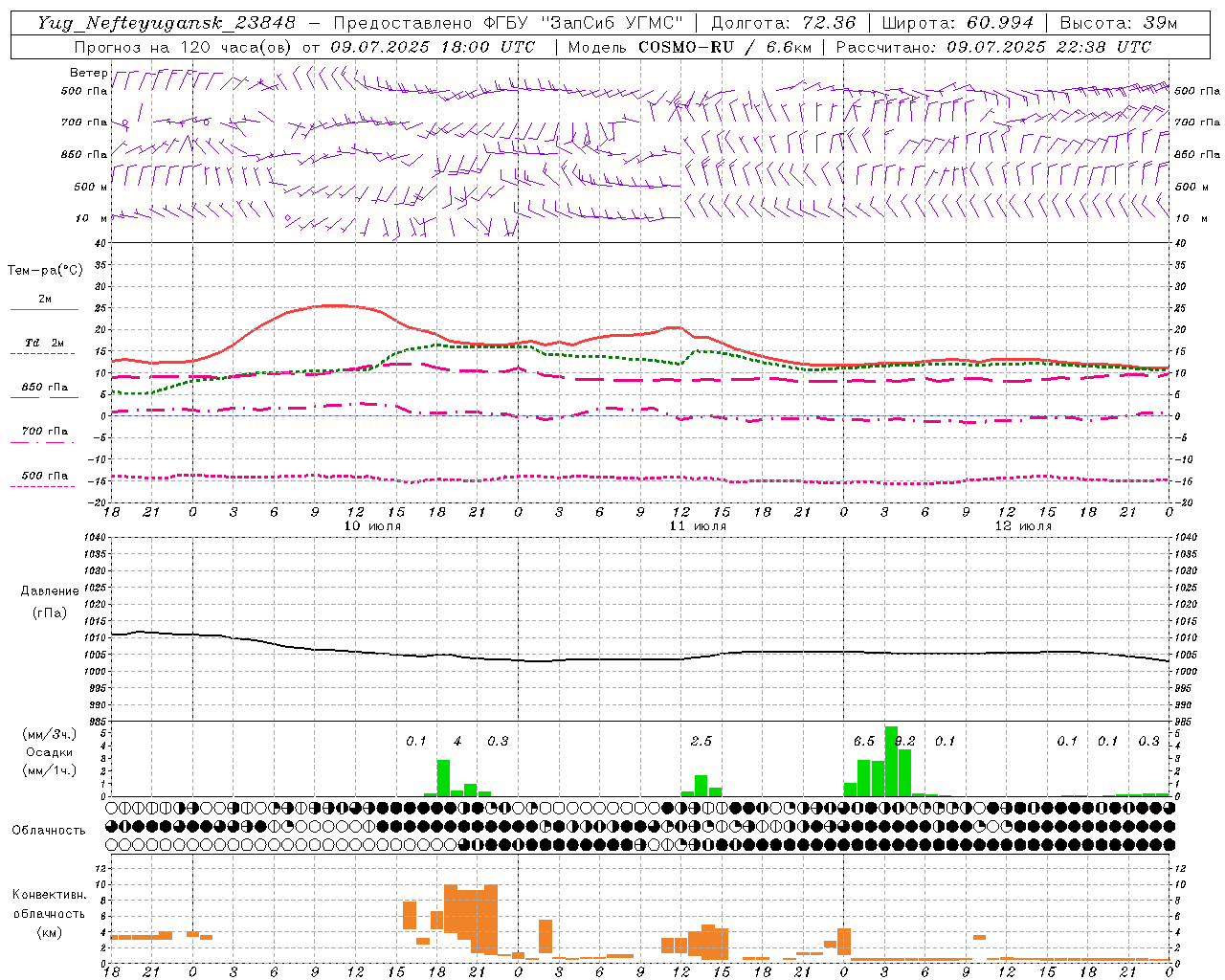Click the dashed line sample under Td 2м
Screen dimensions: 1225x980
point(44,354)
